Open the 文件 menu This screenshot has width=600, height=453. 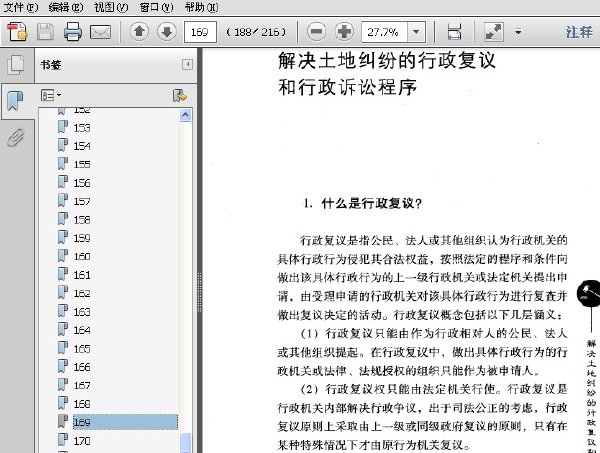tap(20, 7)
